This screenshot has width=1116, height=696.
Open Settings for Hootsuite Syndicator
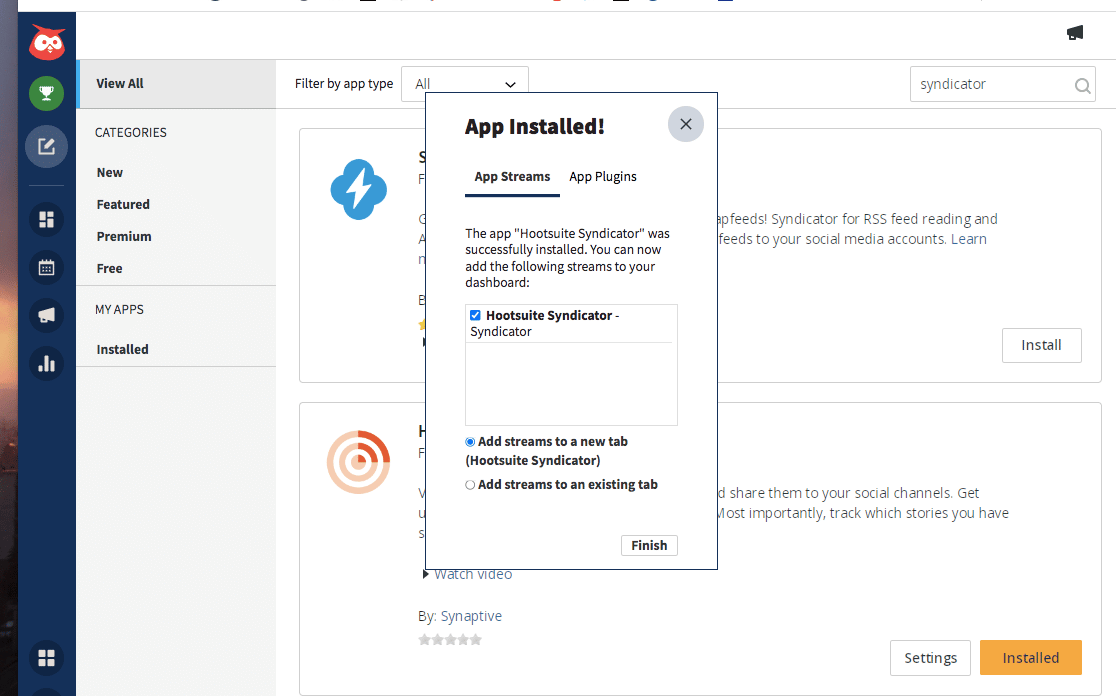point(930,658)
